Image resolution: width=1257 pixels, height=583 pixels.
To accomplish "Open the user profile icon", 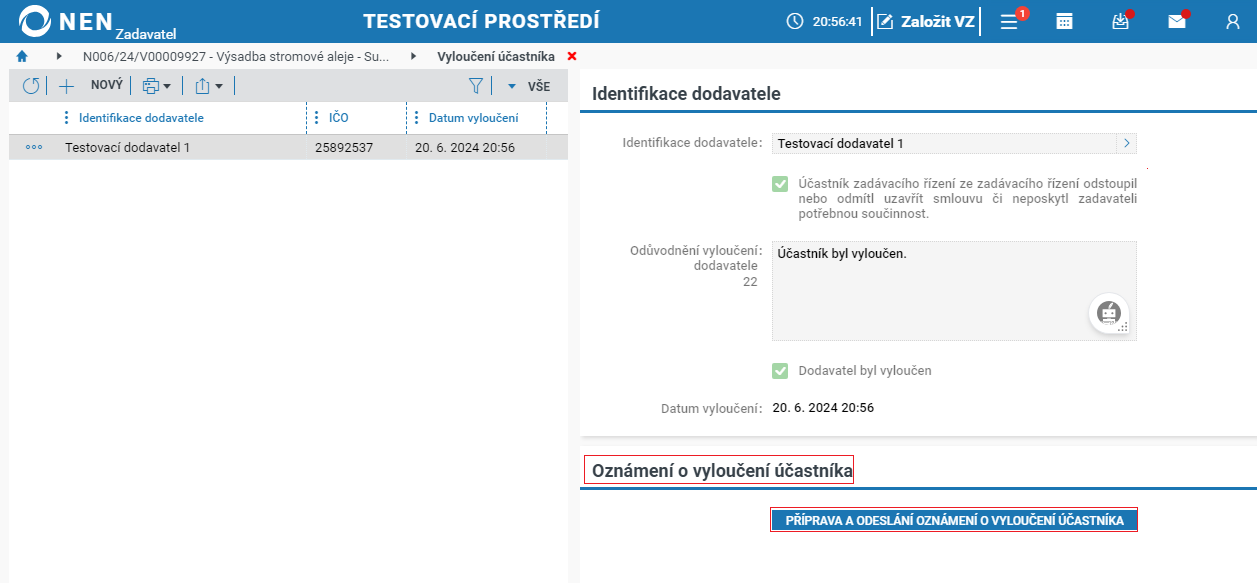I will click(1232, 21).
